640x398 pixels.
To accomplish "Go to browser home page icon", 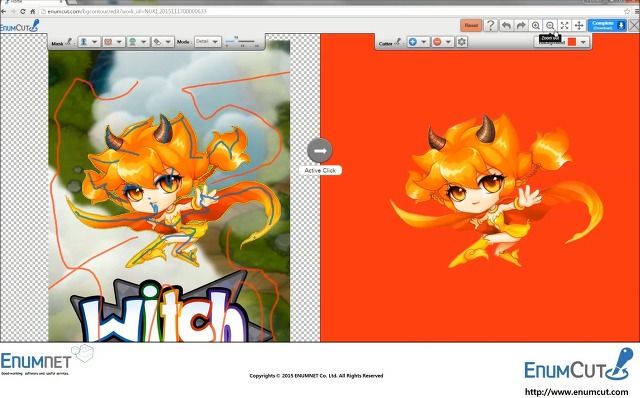I will [x=33, y=11].
